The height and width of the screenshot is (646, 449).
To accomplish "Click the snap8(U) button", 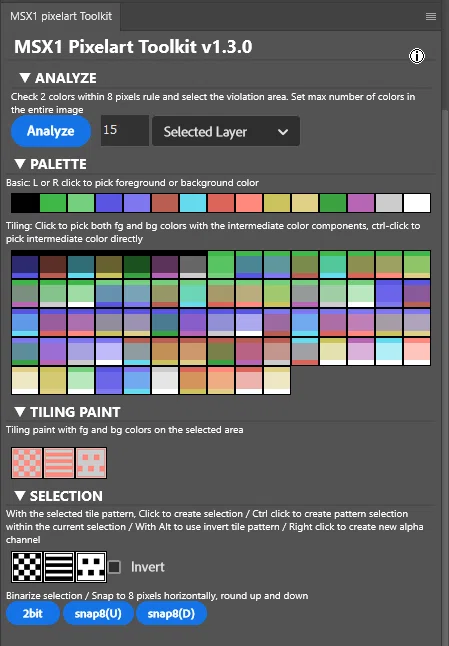I will point(98,613).
